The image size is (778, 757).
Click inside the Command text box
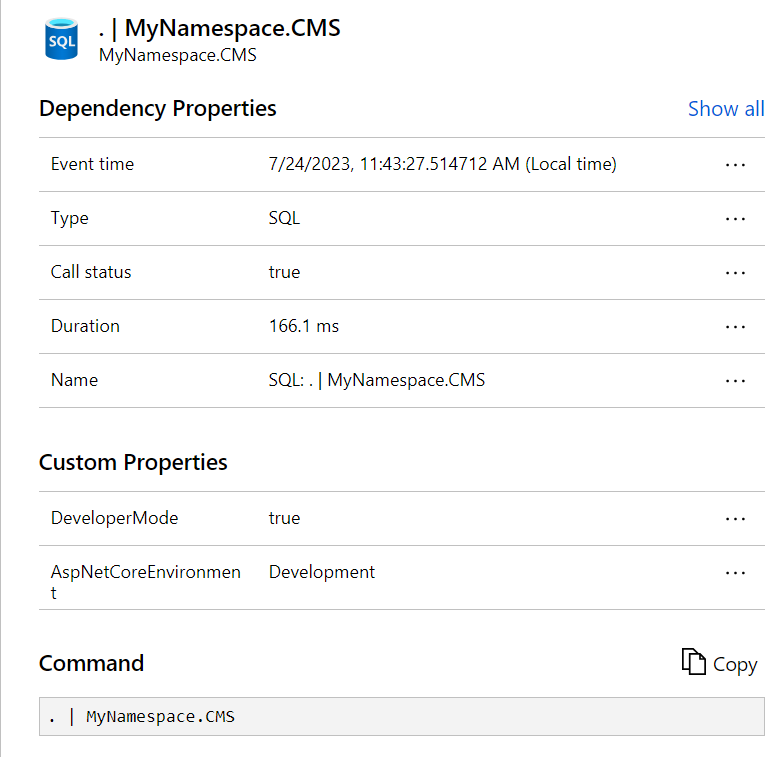coord(400,717)
